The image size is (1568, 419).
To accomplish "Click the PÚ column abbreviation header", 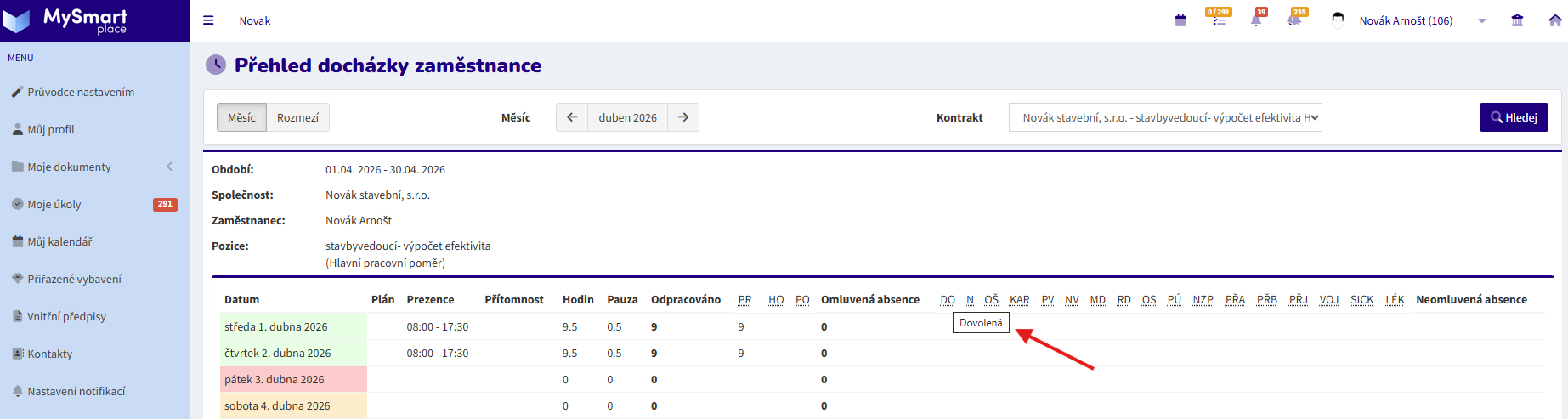I will (1175, 299).
